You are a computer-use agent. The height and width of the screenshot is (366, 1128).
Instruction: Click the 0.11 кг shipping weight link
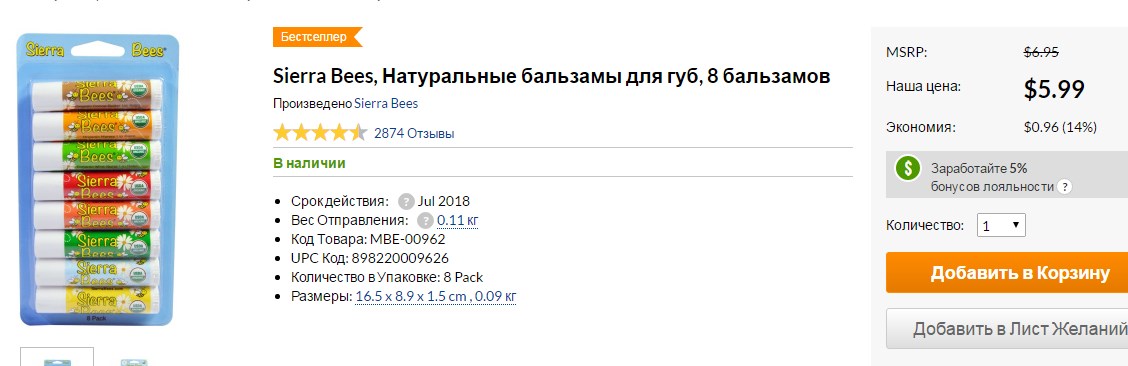click(458, 220)
